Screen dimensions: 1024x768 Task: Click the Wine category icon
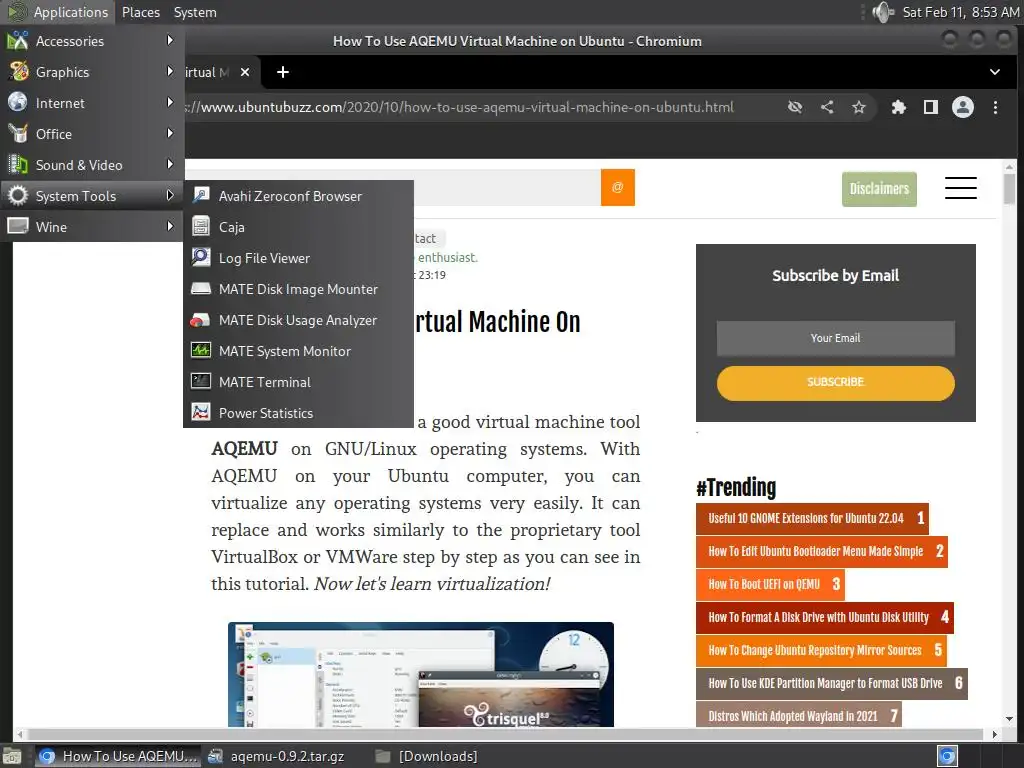(x=18, y=226)
